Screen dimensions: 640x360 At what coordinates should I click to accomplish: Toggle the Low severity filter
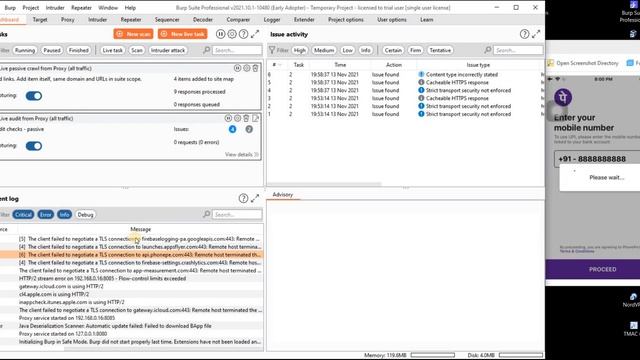click(x=347, y=50)
